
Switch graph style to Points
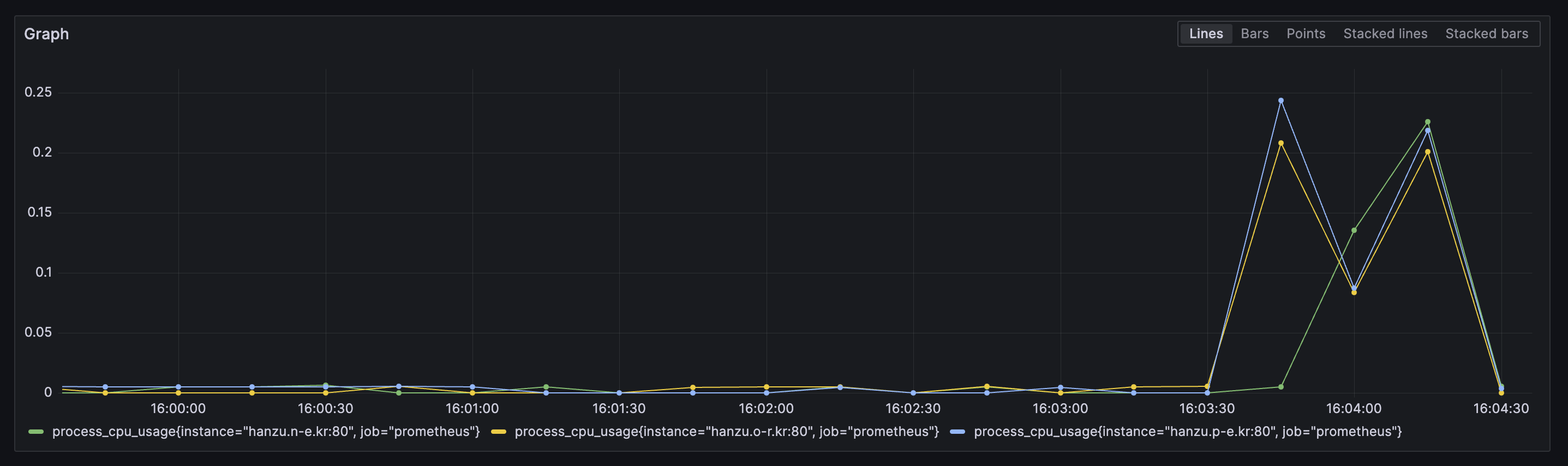[1306, 33]
